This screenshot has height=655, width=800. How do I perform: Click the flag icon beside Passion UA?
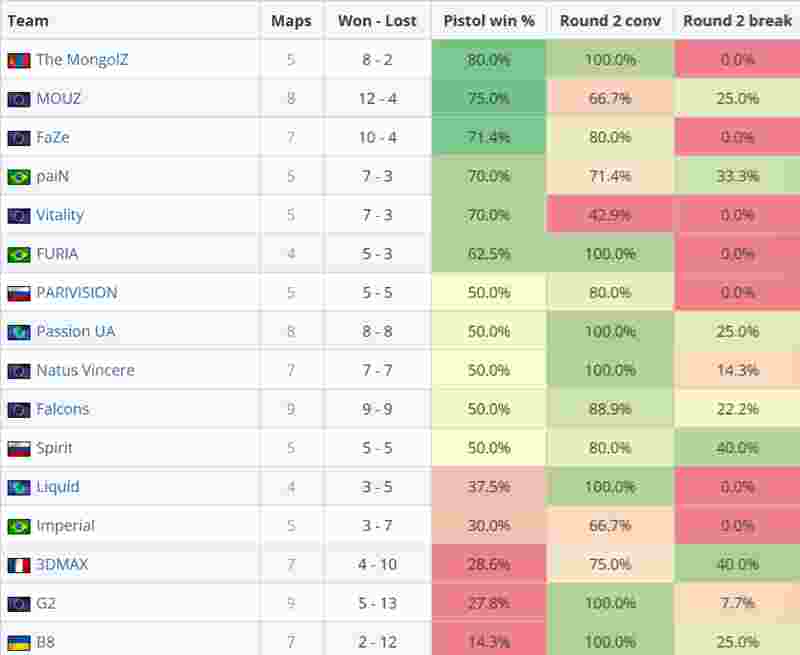click(x=18, y=332)
